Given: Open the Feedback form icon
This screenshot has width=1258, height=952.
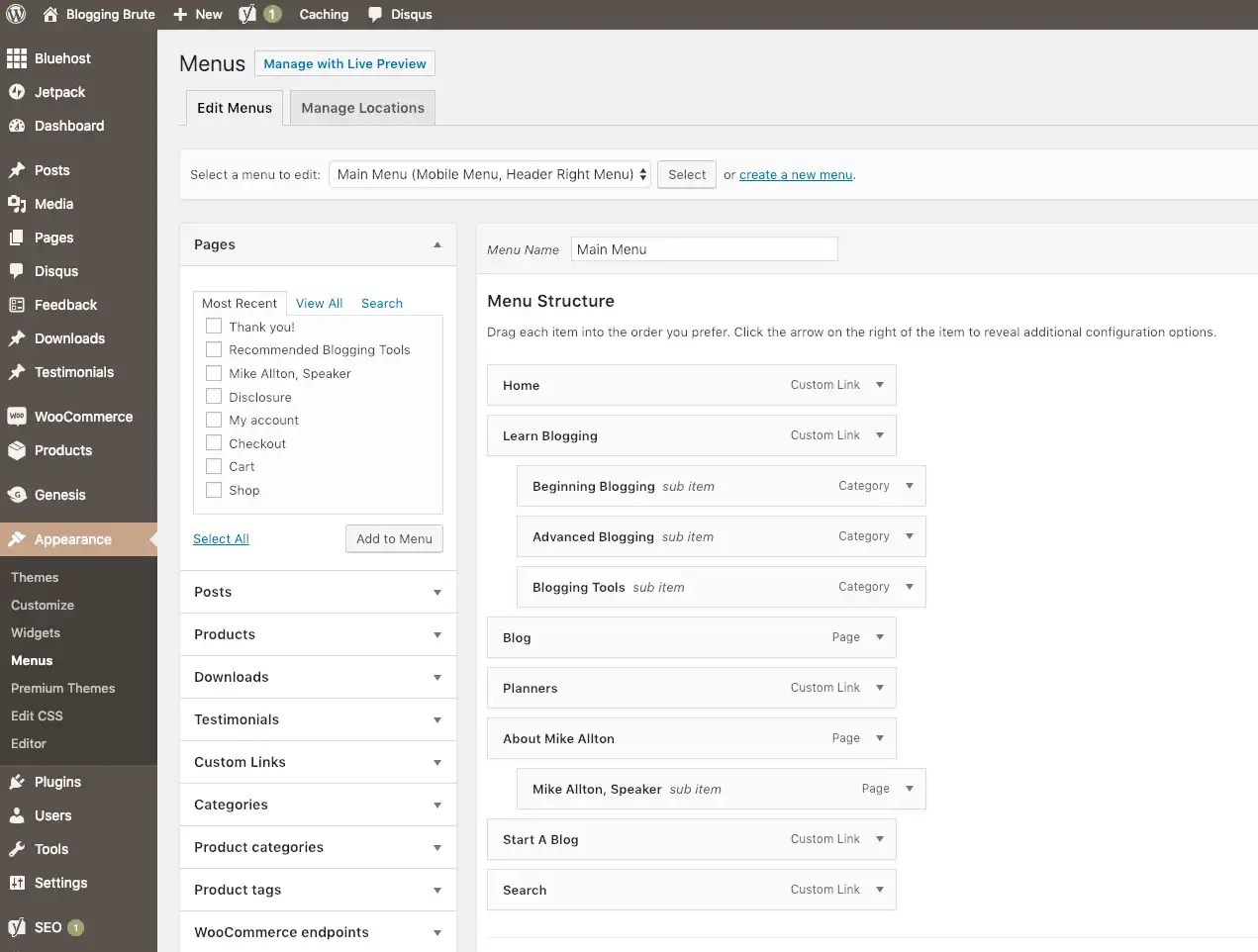Looking at the screenshot, I should coord(17,305).
